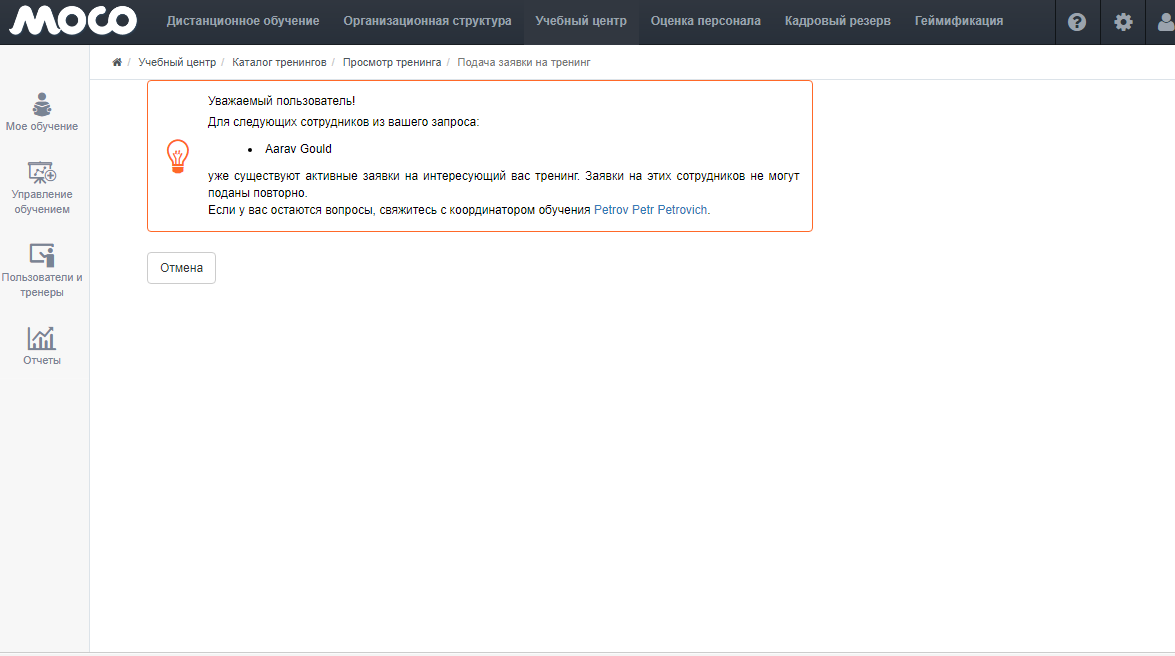The width and height of the screenshot is (1175, 656).
Task: Go to home via breadcrumb house icon
Action: (117, 62)
